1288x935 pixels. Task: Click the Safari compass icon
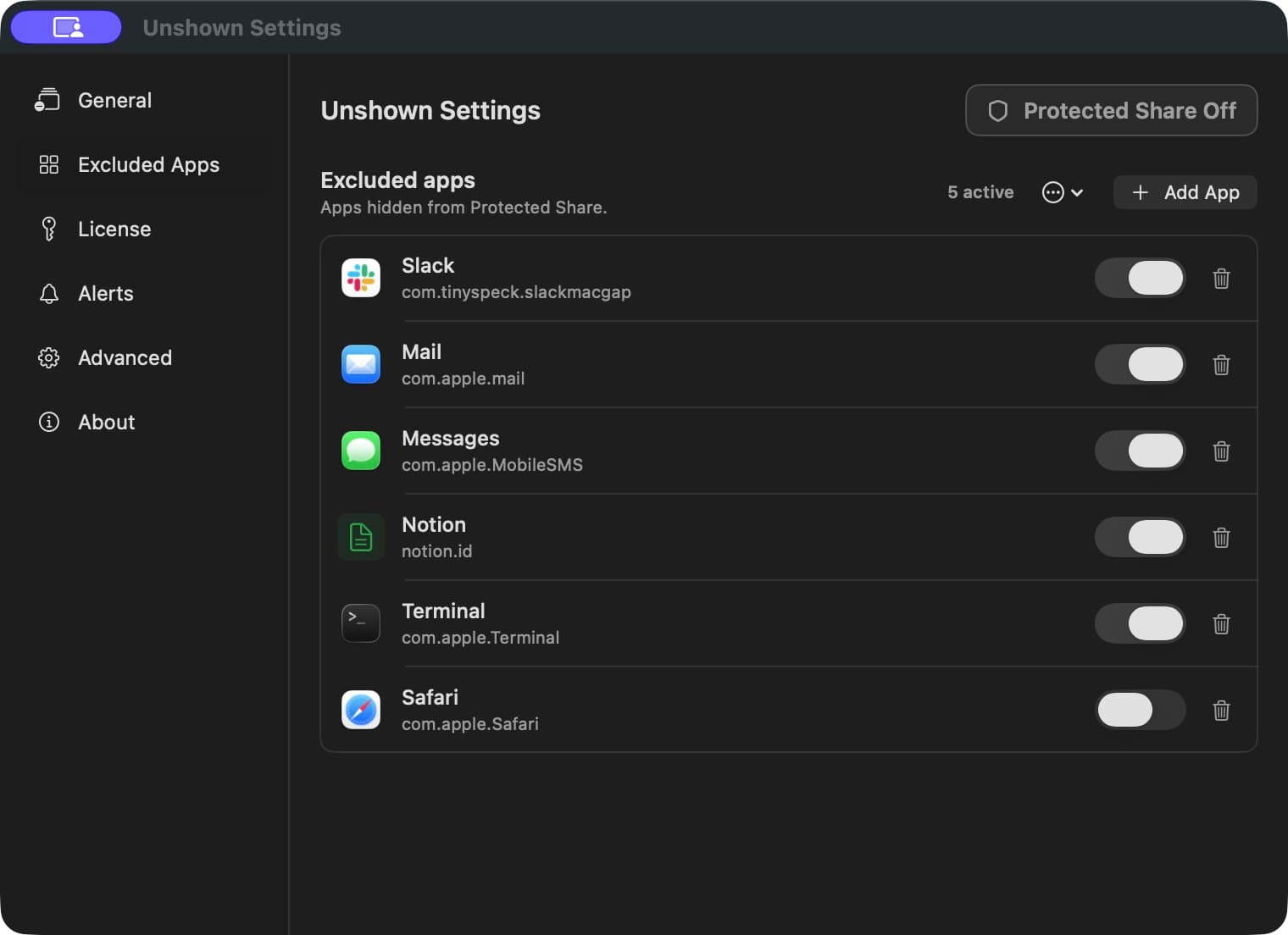(361, 710)
